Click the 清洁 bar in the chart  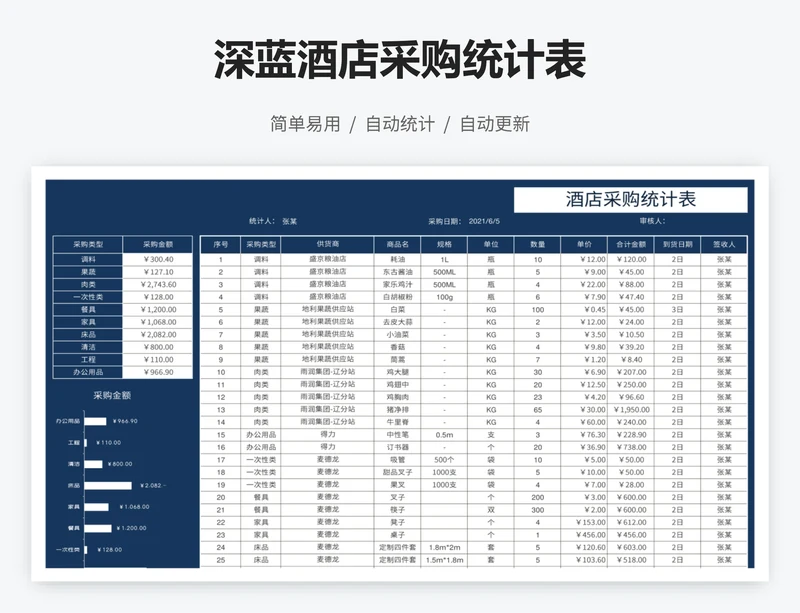(93, 464)
